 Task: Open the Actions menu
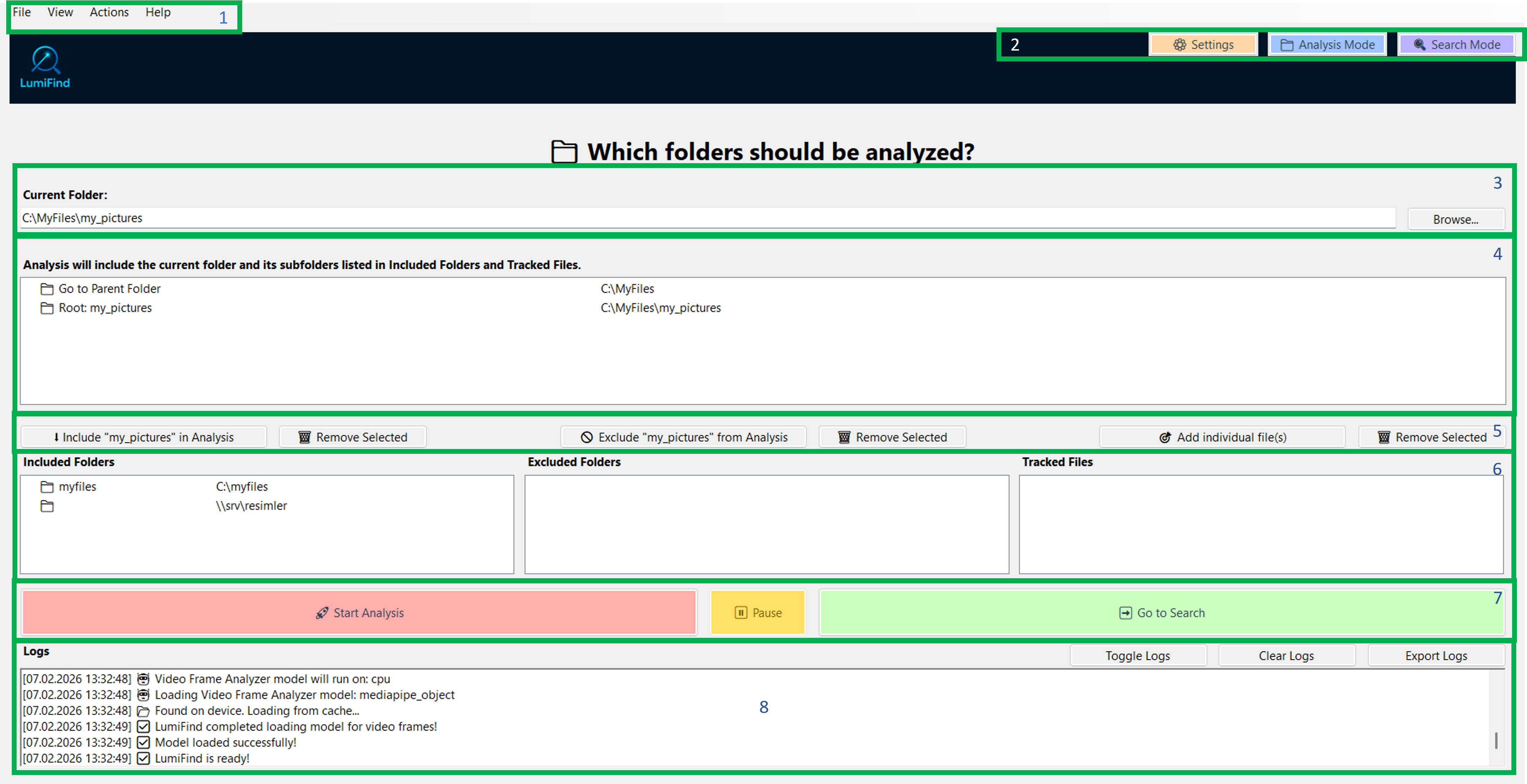coord(109,12)
